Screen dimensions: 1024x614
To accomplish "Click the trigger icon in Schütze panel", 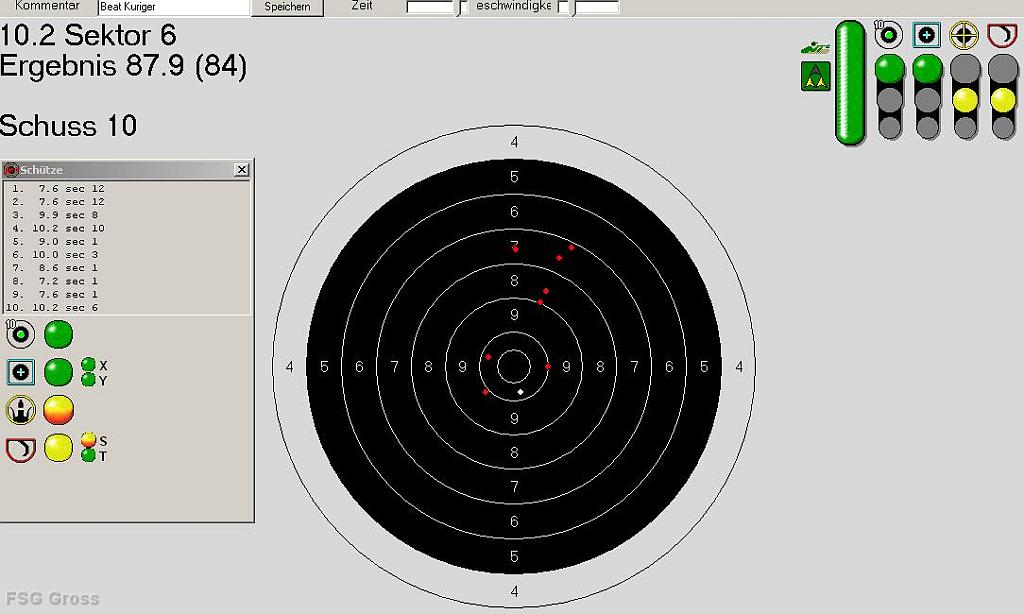I will click(20, 449).
